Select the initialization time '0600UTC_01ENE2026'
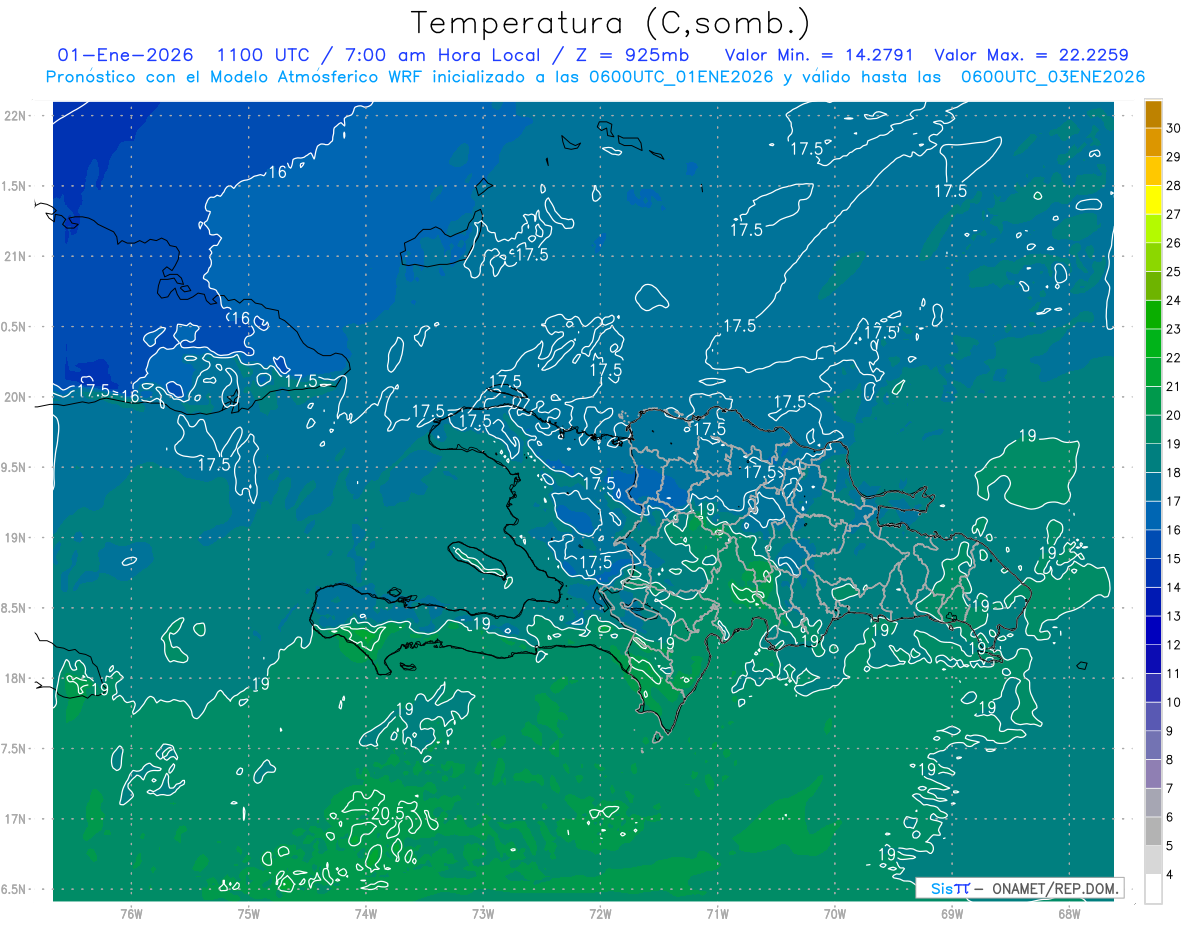The image size is (1200, 927). (x=683, y=77)
